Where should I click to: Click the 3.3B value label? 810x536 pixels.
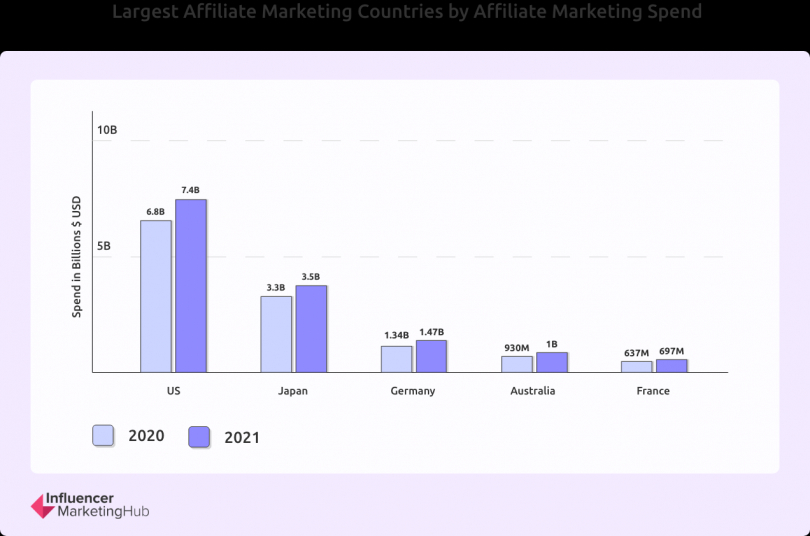pos(276,288)
